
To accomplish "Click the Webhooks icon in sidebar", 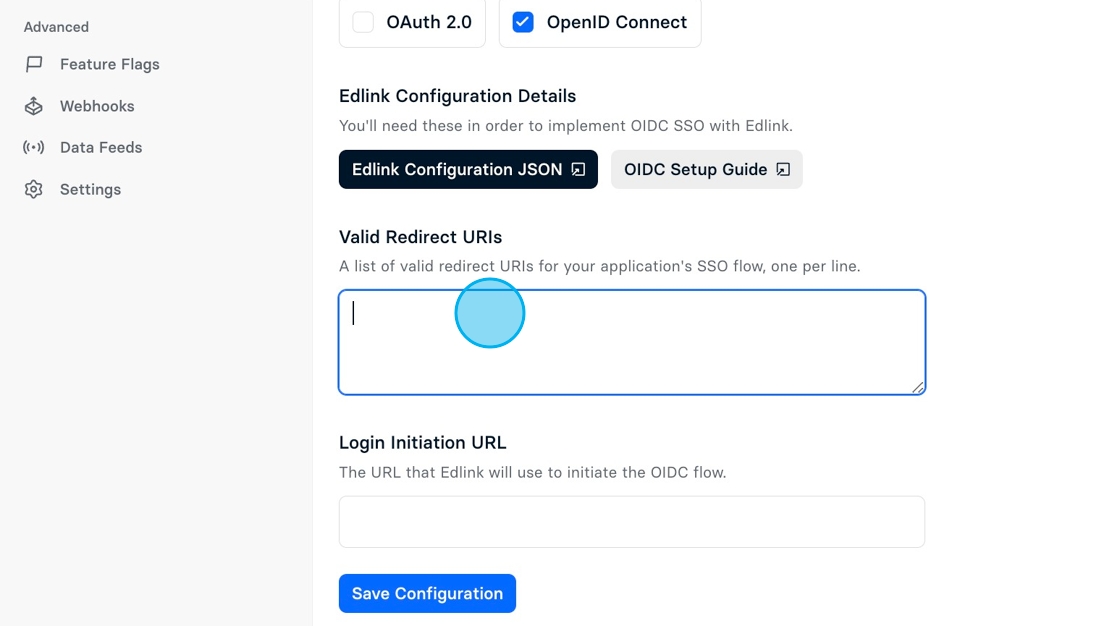I will [x=34, y=106].
